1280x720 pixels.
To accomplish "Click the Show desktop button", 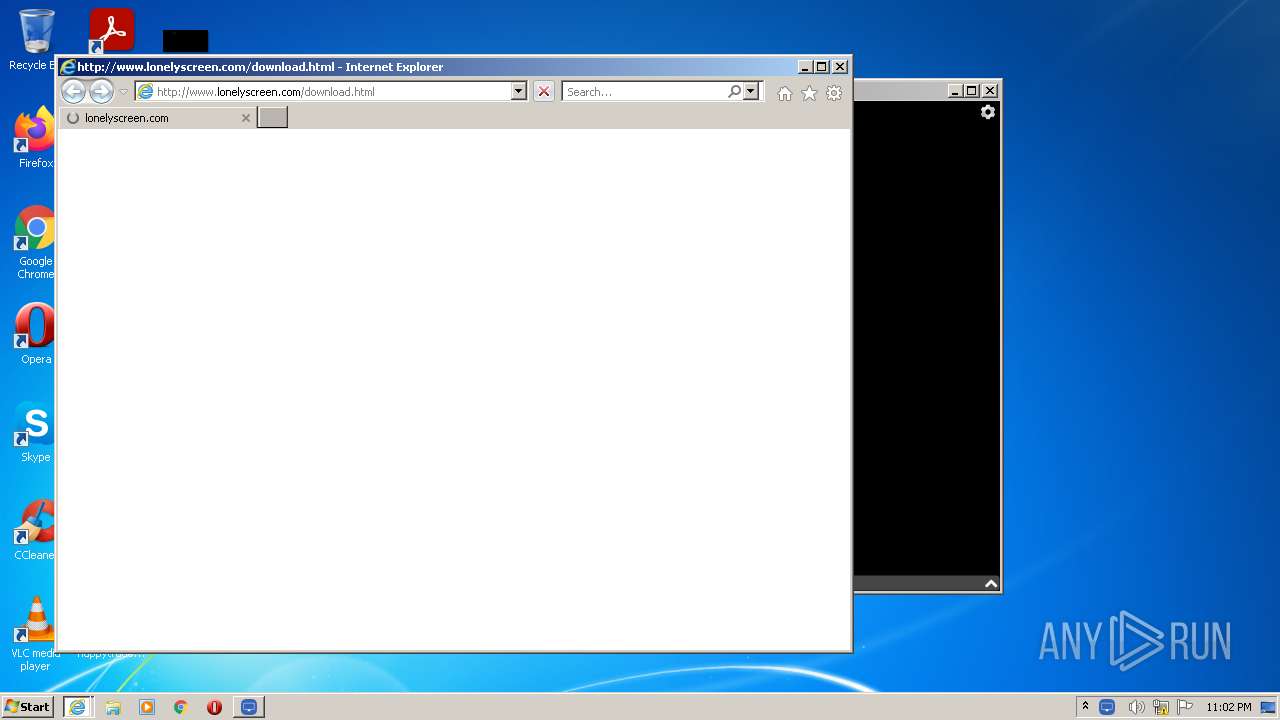I will (1268, 707).
